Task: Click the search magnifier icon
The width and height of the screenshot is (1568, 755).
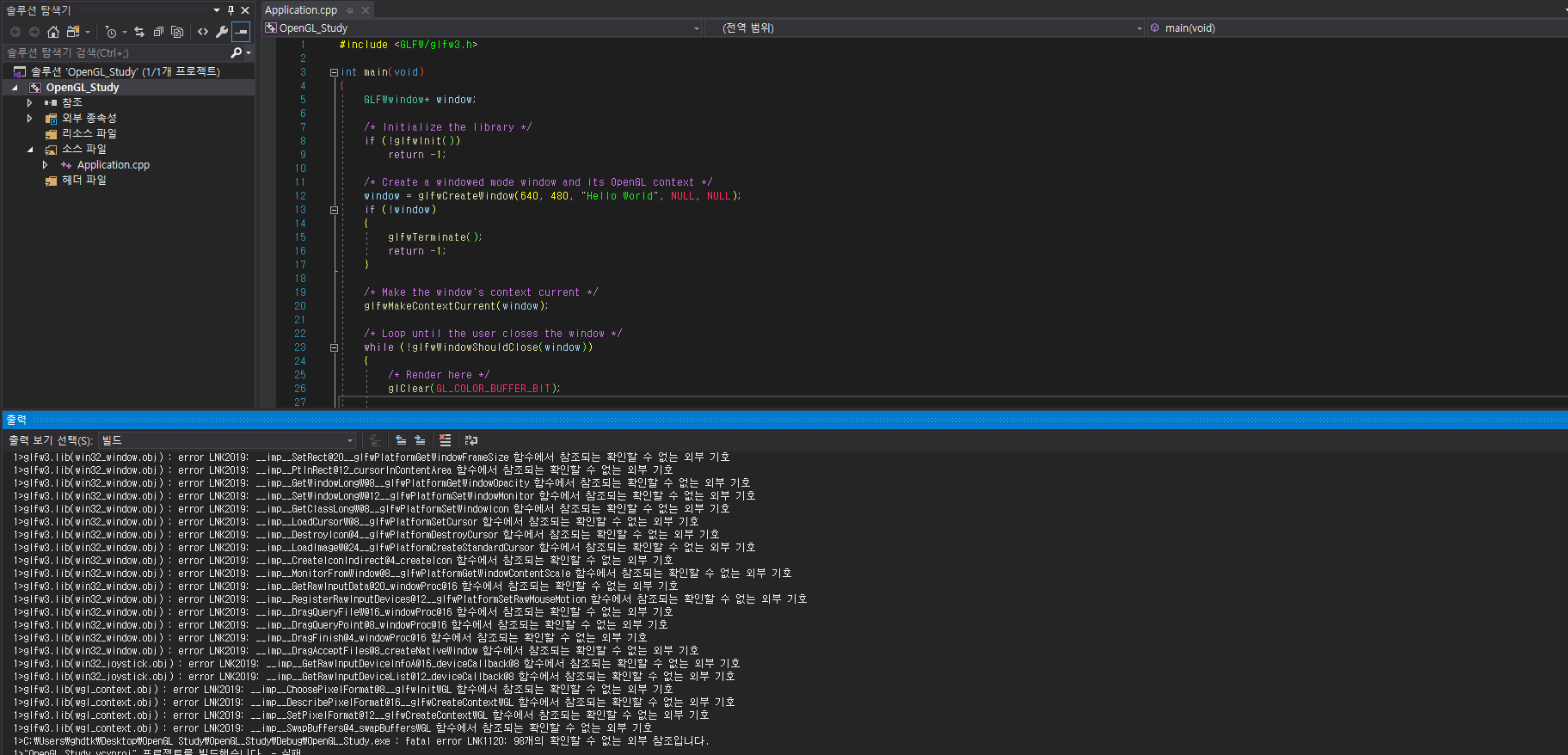Action: (237, 53)
